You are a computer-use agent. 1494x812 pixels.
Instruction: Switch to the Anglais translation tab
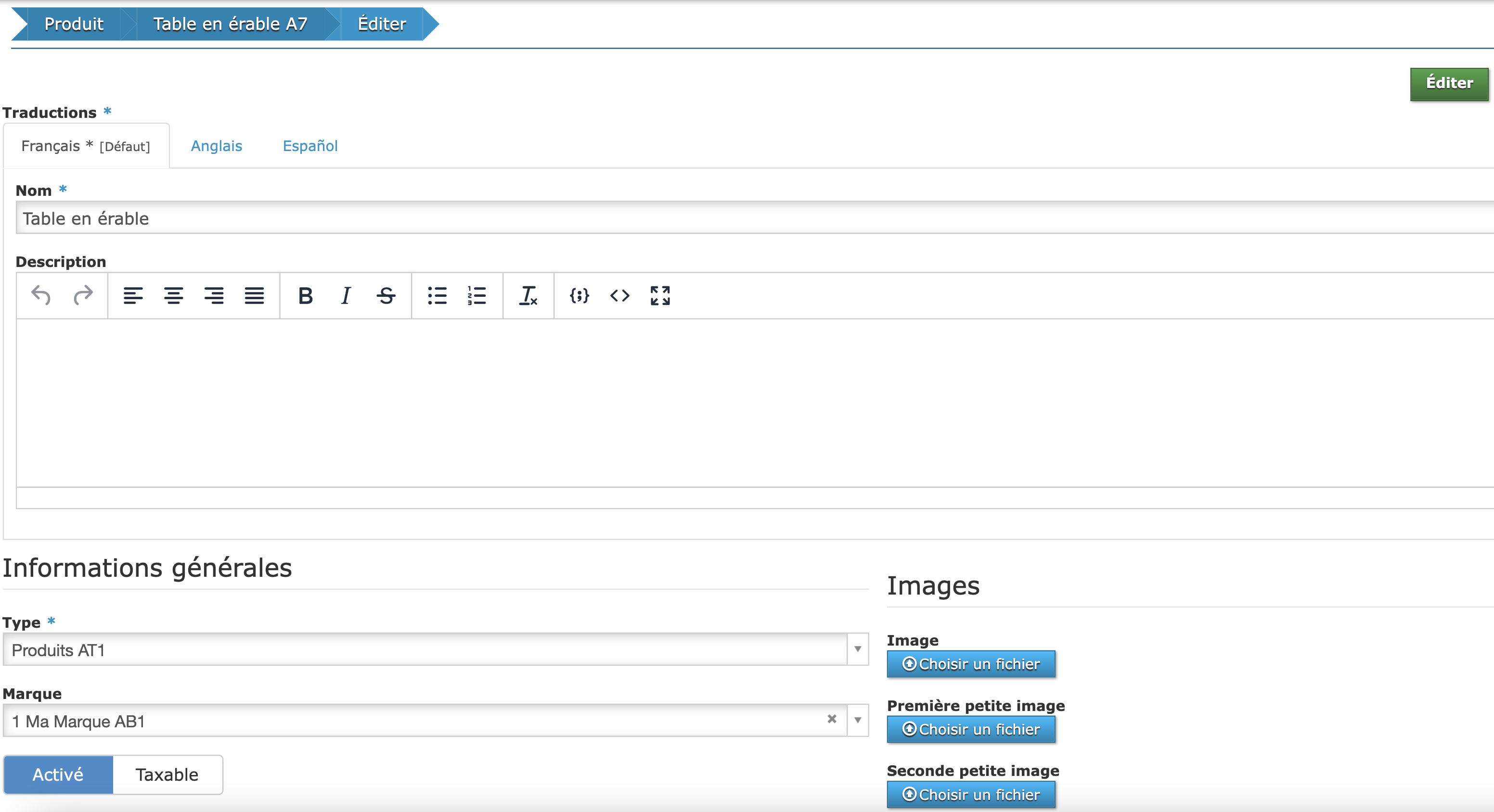pos(216,146)
